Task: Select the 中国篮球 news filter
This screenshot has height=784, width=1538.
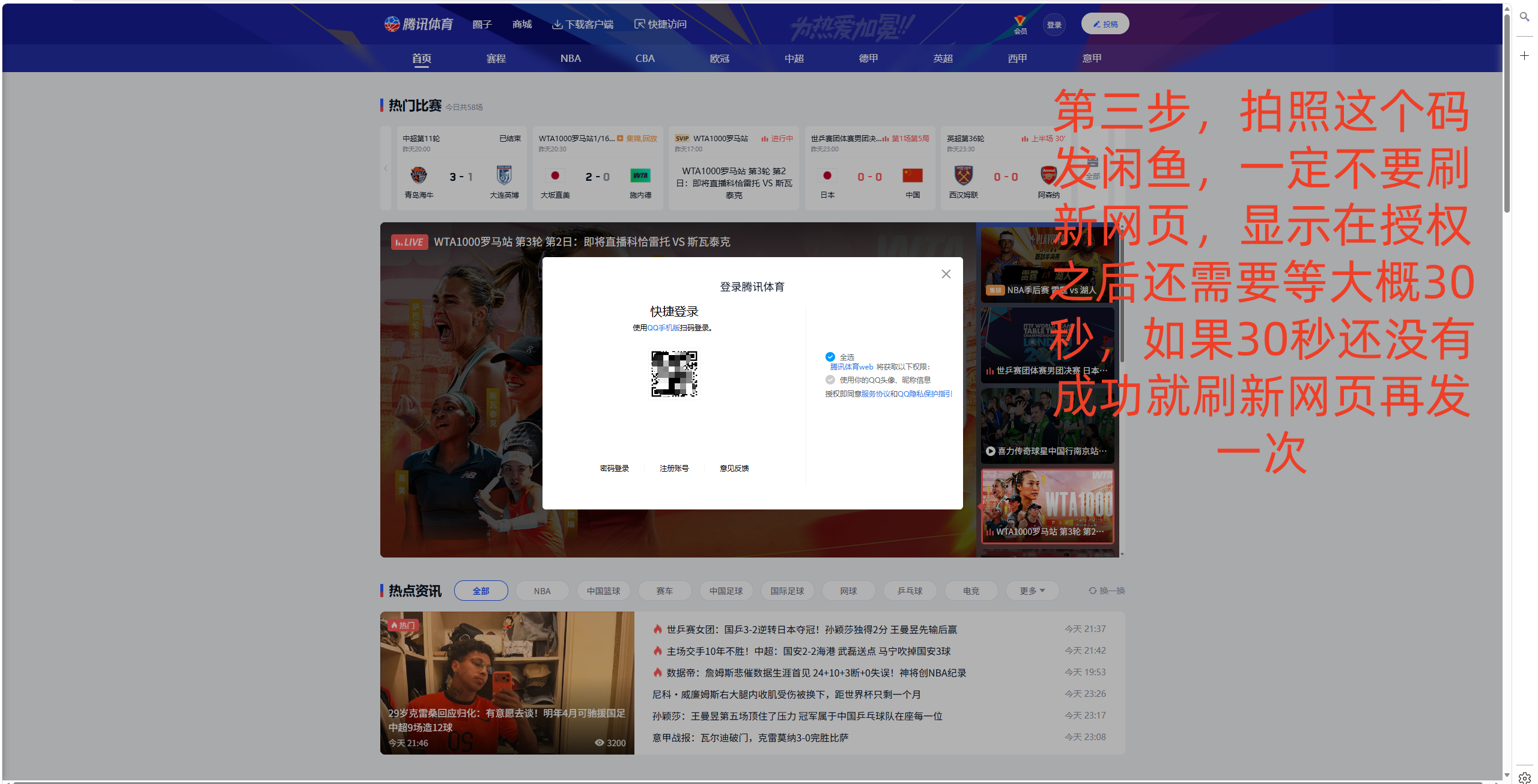Action: (x=604, y=591)
